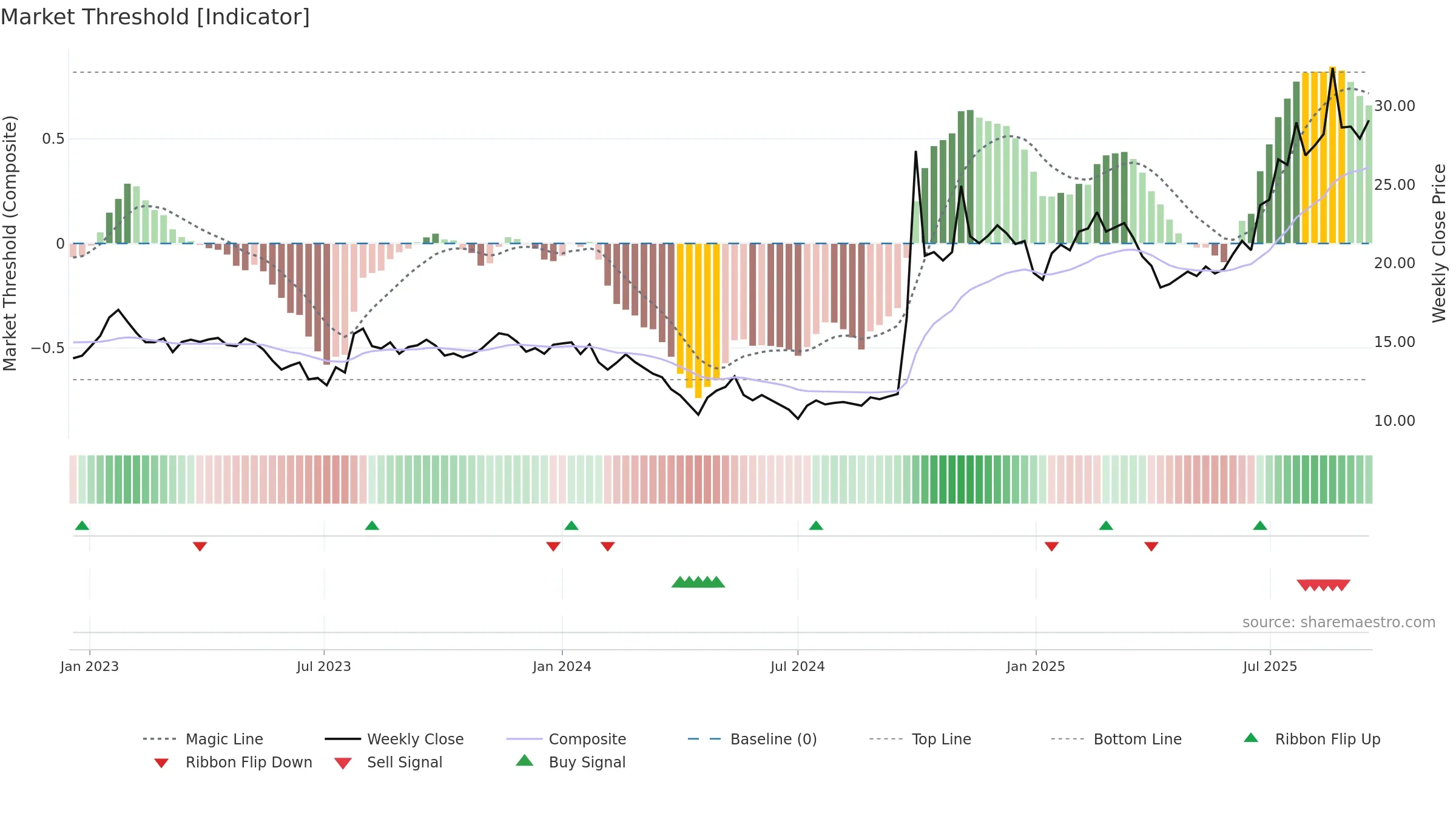Click the Ribbon Flip Up marker just before Jul 2025
The width and height of the screenshot is (1456, 819).
pos(1260,525)
